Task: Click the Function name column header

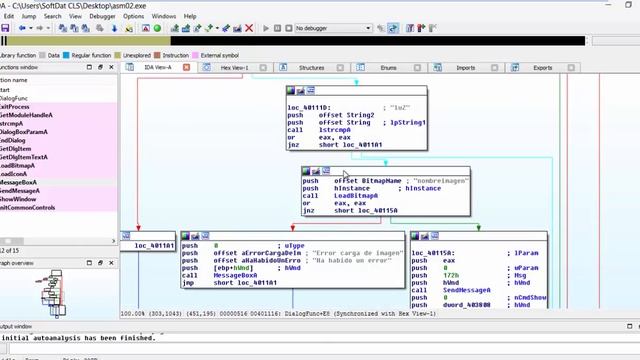Action: click(x=58, y=80)
